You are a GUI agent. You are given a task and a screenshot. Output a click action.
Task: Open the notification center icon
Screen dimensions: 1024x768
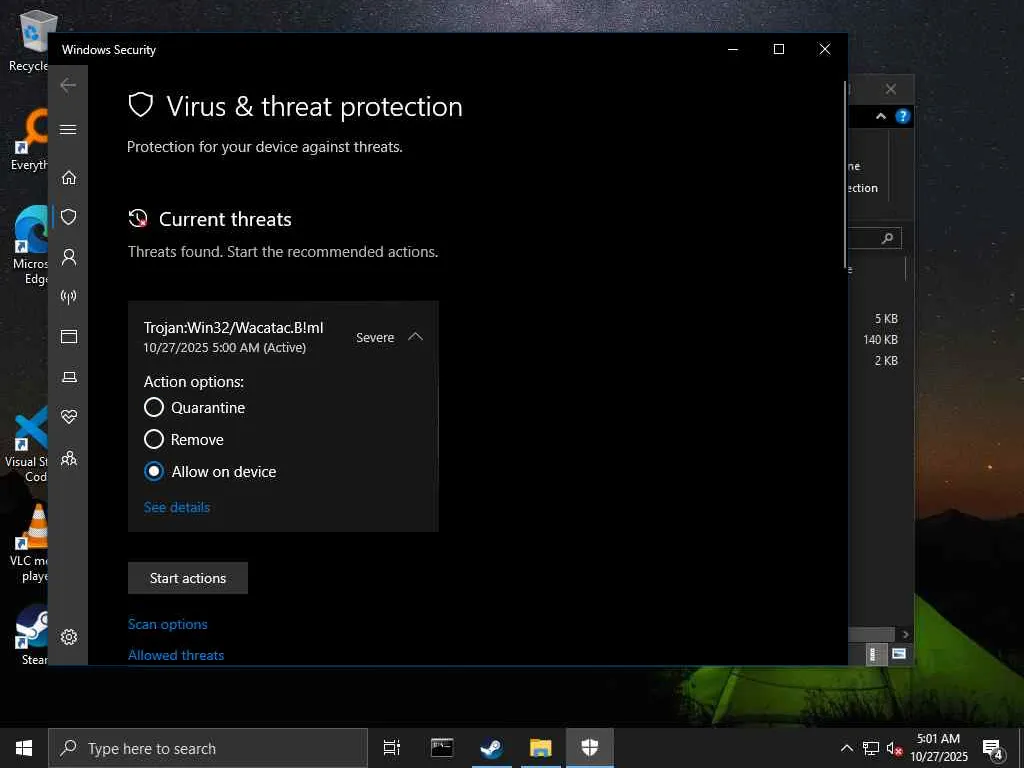point(993,748)
